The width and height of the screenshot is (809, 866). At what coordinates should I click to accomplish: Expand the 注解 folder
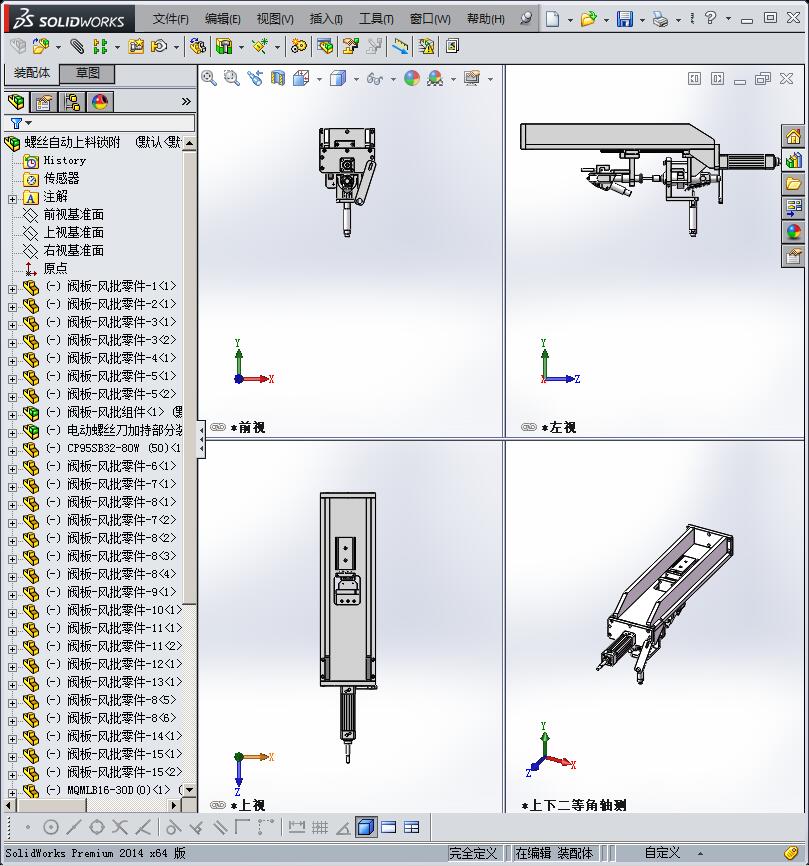click(12, 199)
